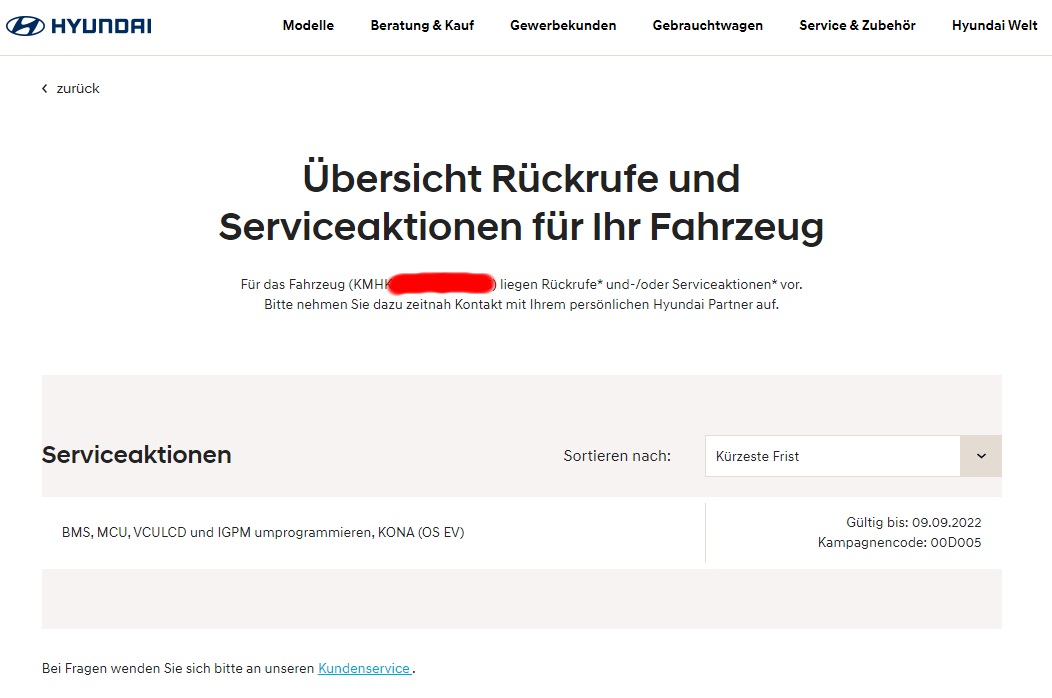1052x698 pixels.
Task: Click the Hyundai Partner contact notice text
Action: [x=521, y=305]
